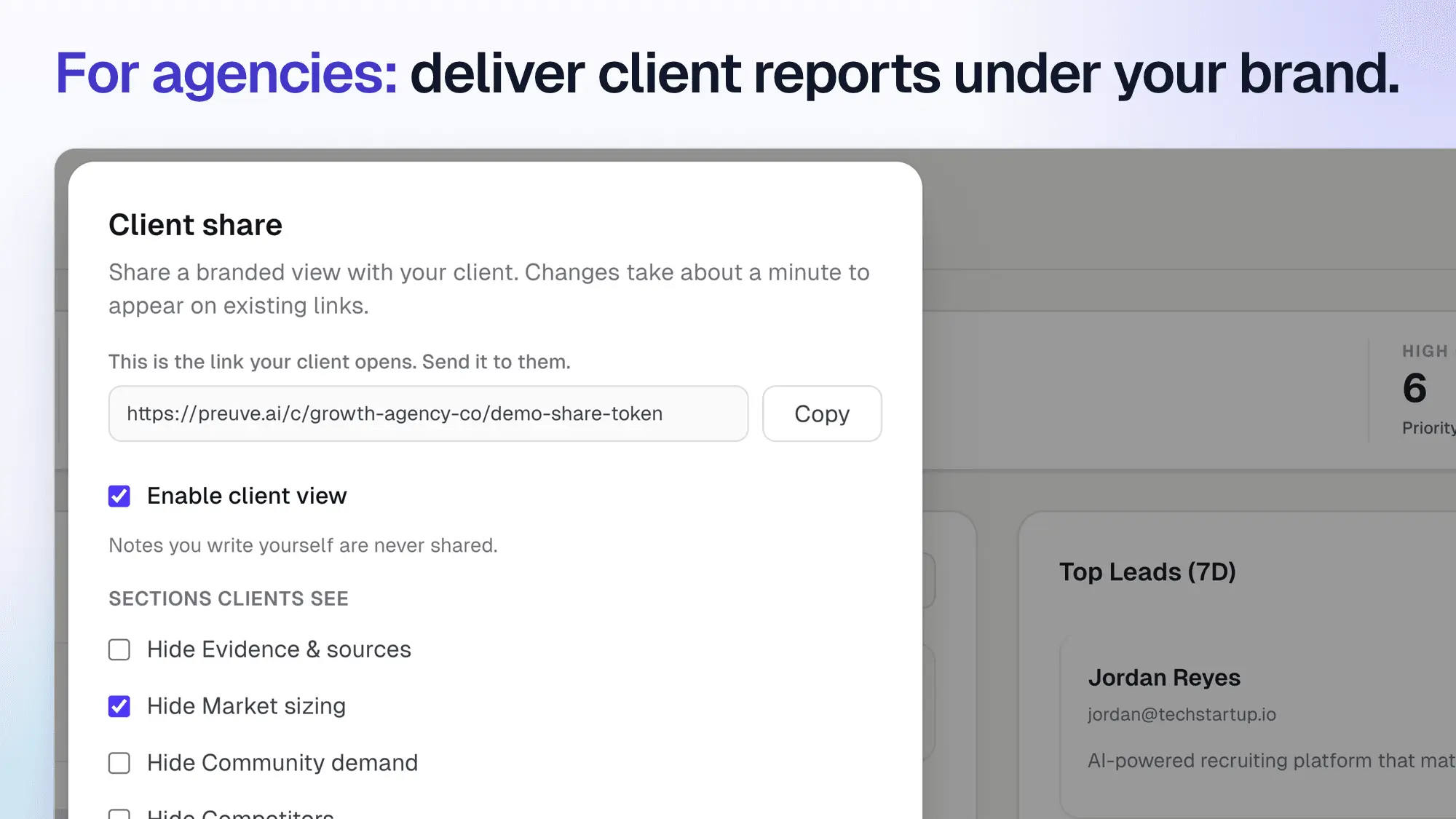Click the HIGH priority count 6
The height and width of the screenshot is (819, 1456).
click(1415, 388)
